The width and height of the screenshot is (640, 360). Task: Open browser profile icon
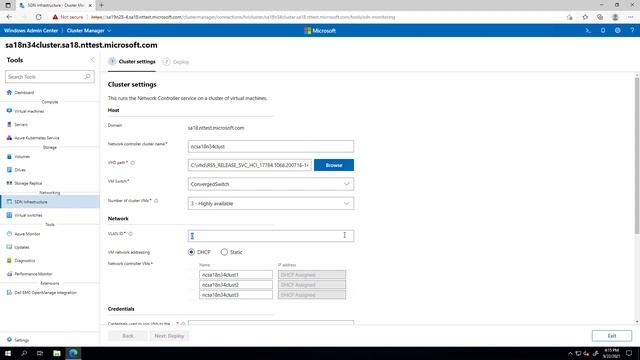point(615,17)
